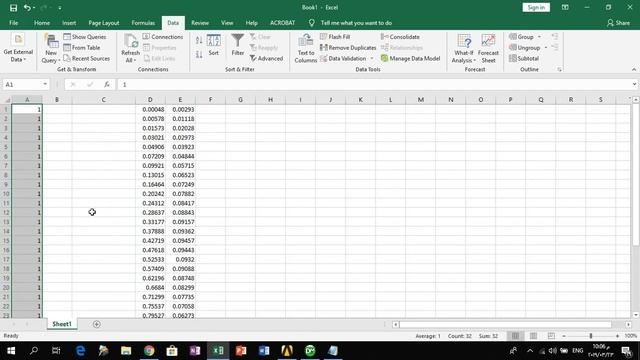Open Connections in ribbon
Screen dimensions: 640x360
[163, 37]
